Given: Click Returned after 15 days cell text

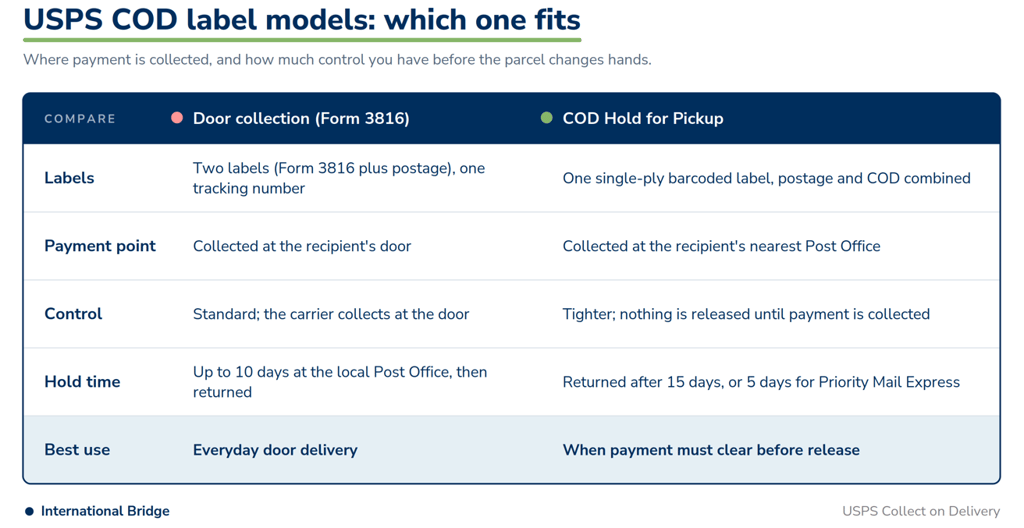Looking at the screenshot, I should tap(761, 382).
